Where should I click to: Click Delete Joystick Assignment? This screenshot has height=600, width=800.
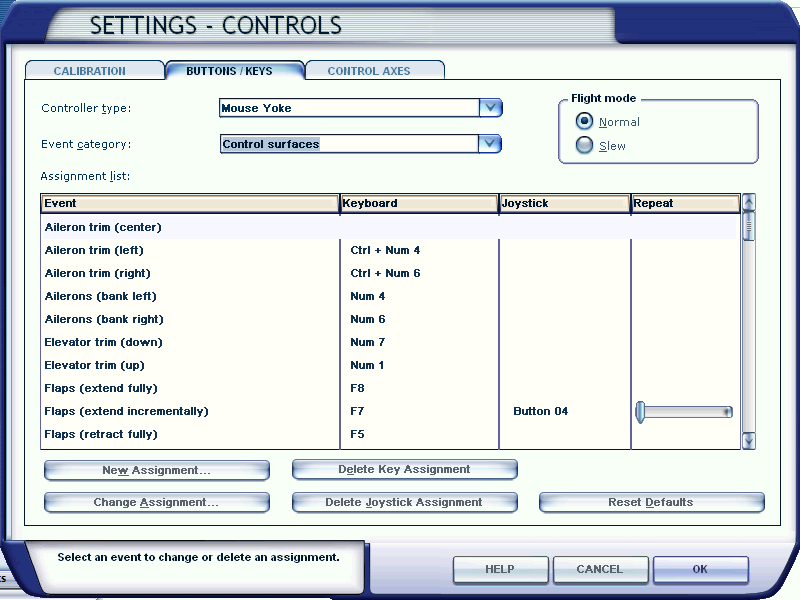pos(405,502)
